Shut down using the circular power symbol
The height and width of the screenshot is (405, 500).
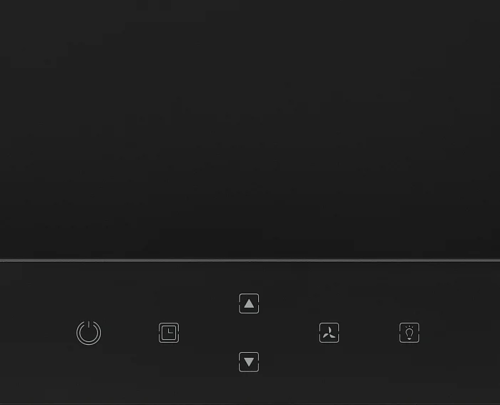tap(89, 333)
